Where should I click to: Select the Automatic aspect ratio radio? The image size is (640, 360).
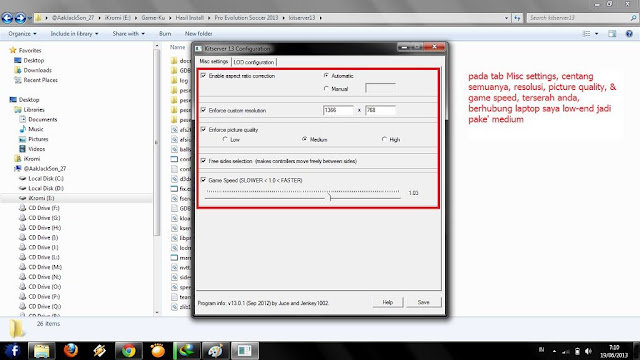(x=326, y=76)
